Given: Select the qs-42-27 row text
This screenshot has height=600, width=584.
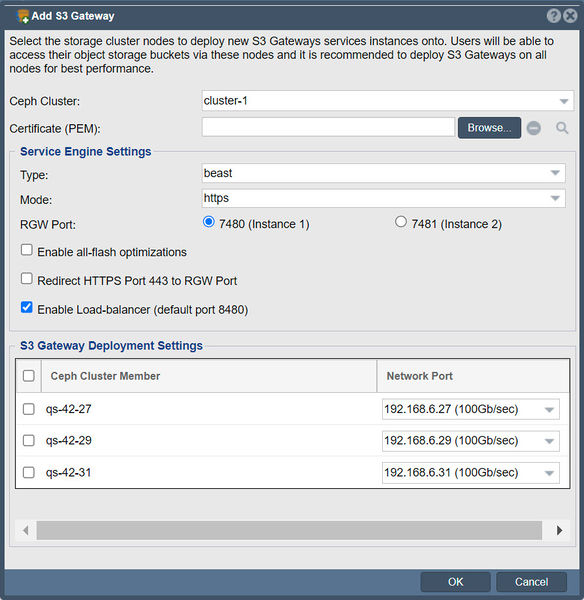Looking at the screenshot, I should 69,409.
